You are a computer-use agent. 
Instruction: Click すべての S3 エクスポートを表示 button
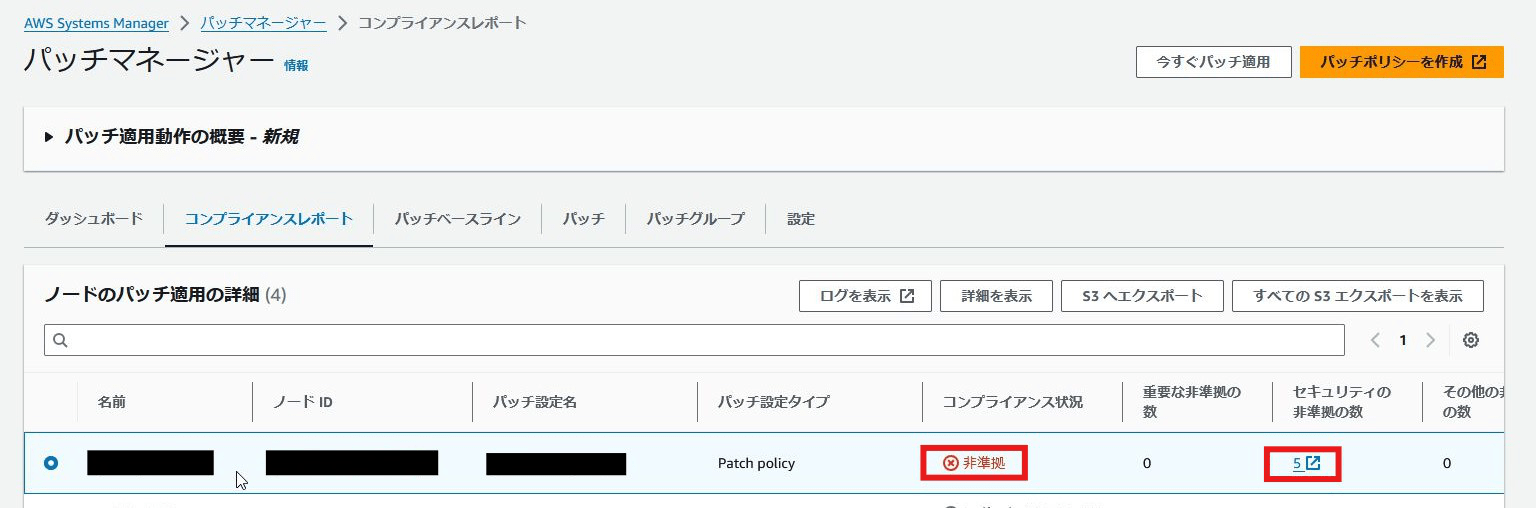1357,296
